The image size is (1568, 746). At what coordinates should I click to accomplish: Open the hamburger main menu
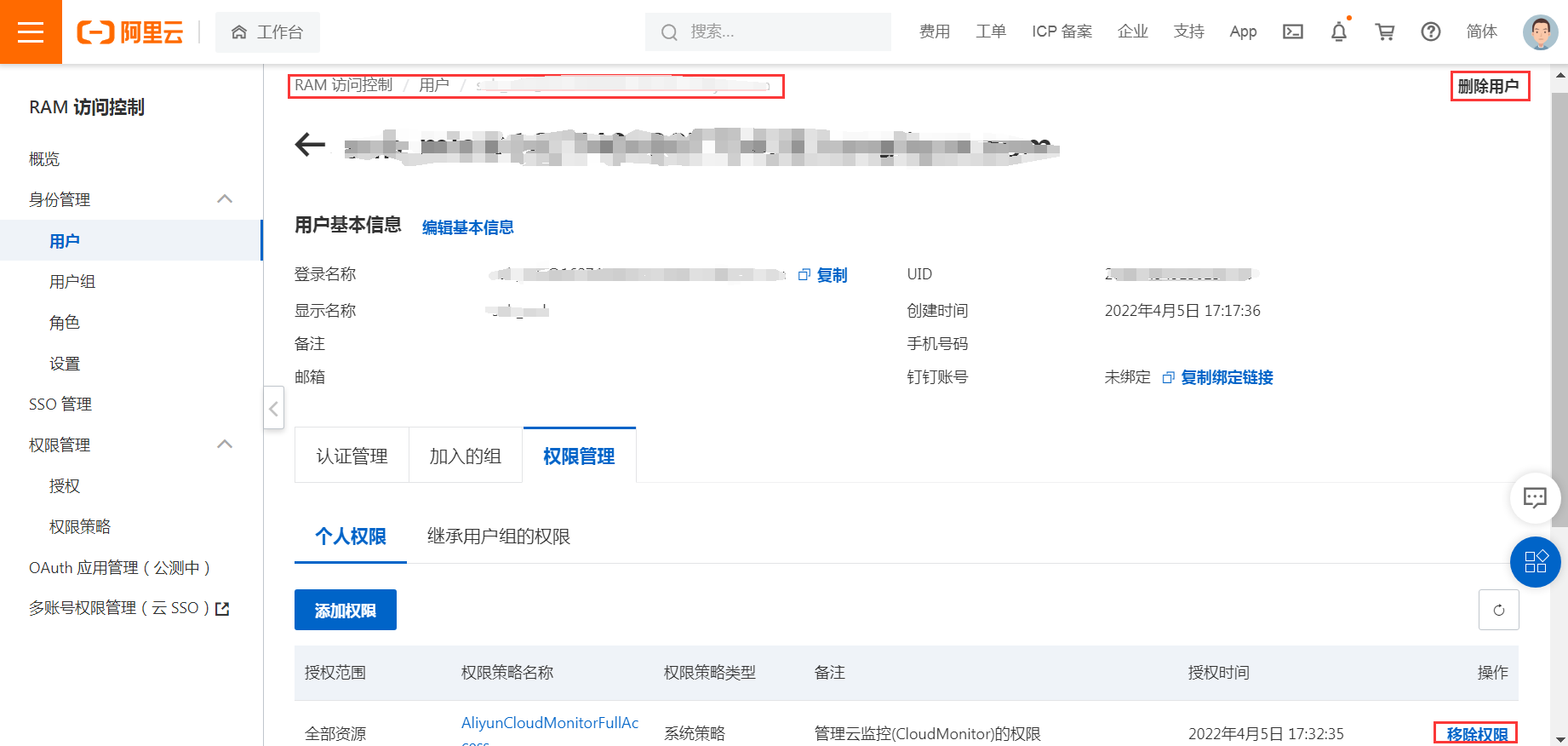coord(31,32)
